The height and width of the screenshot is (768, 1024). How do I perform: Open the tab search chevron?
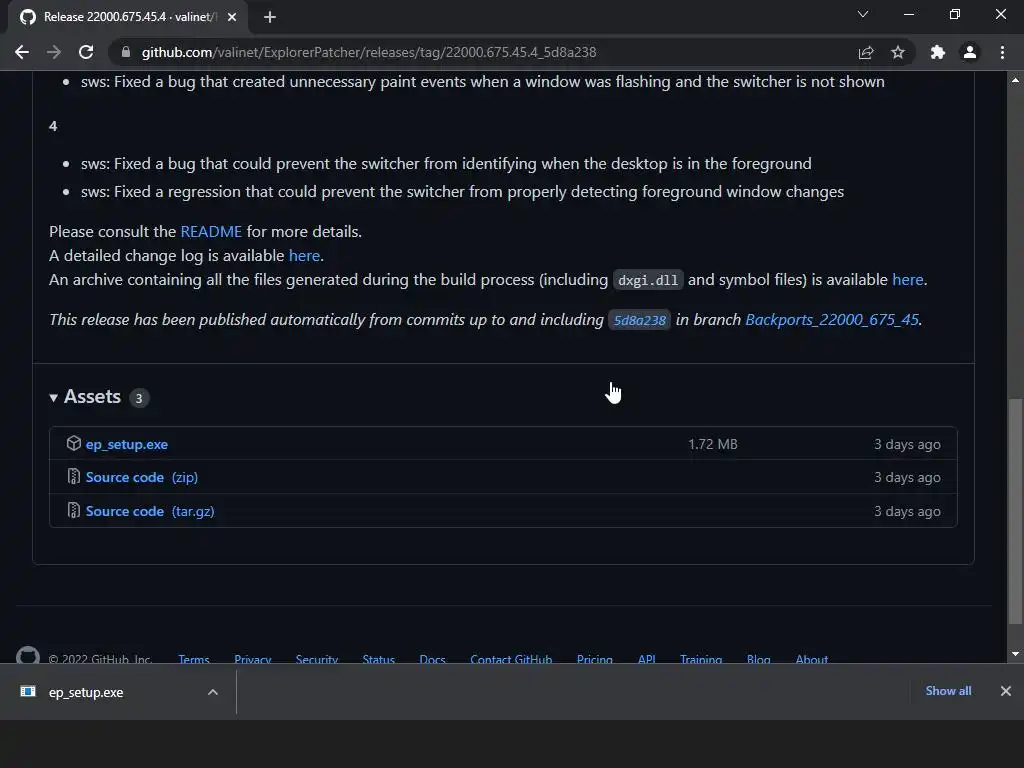click(863, 14)
